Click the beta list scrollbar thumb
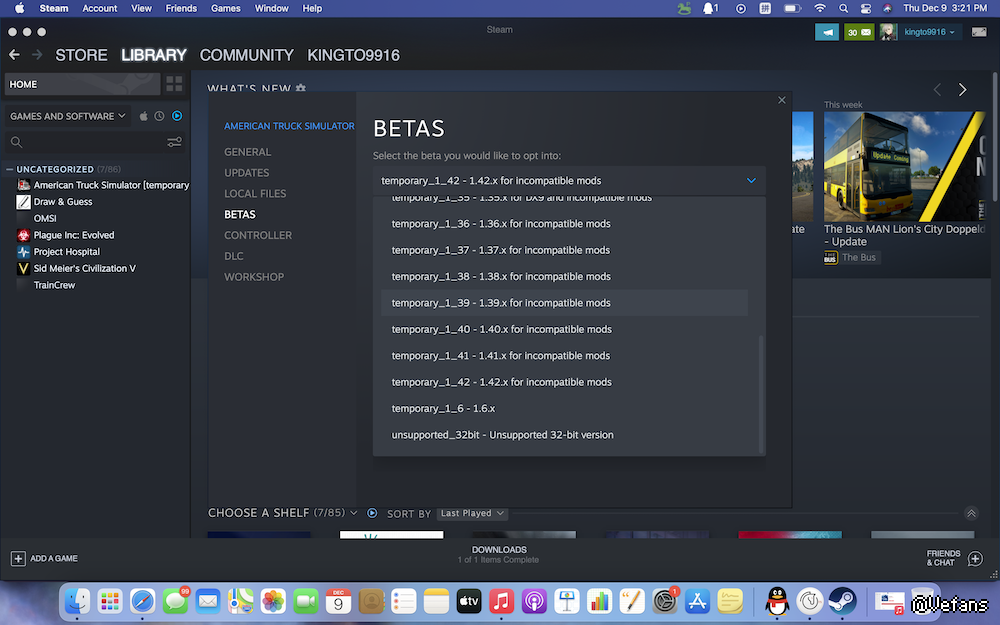Screen dimensions: 1000x625 click(x=761, y=393)
